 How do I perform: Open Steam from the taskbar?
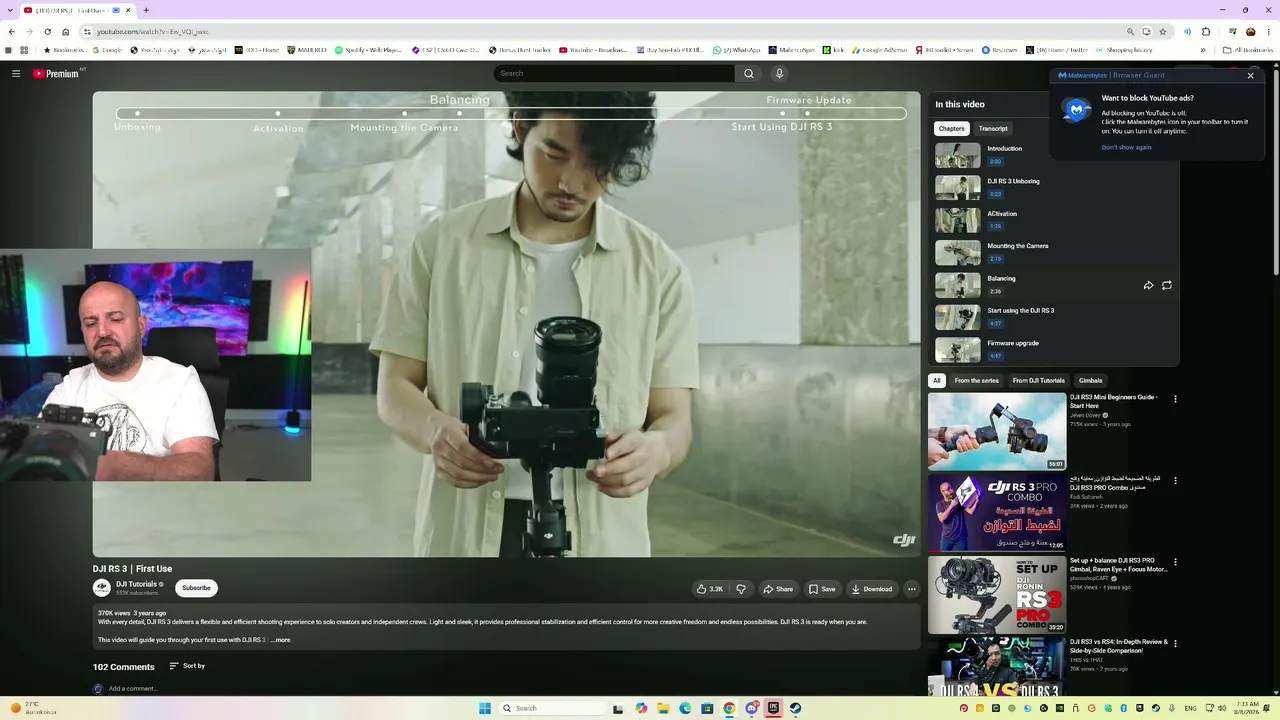click(795, 708)
